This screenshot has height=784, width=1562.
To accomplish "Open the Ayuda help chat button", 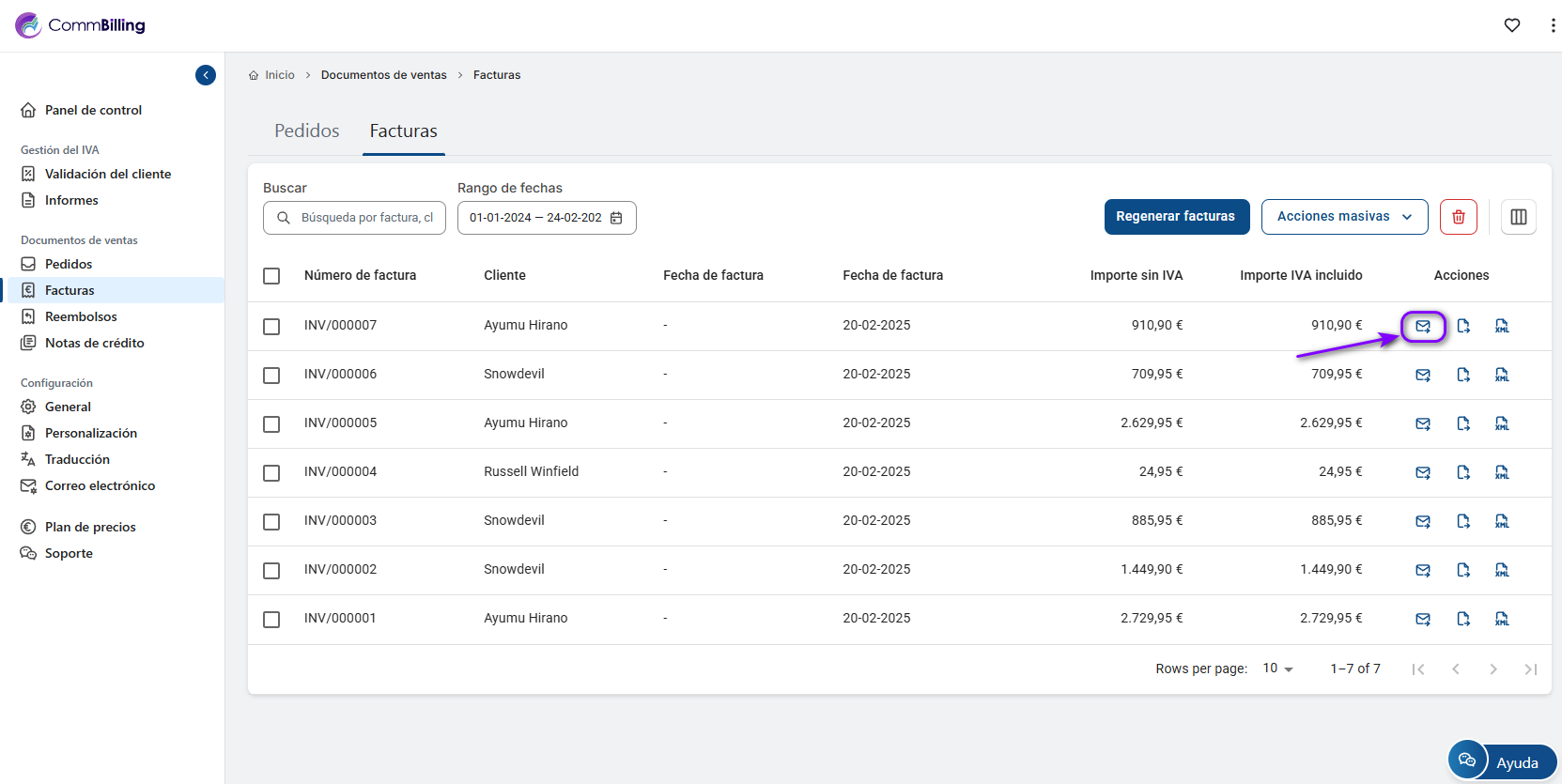I will (1502, 761).
